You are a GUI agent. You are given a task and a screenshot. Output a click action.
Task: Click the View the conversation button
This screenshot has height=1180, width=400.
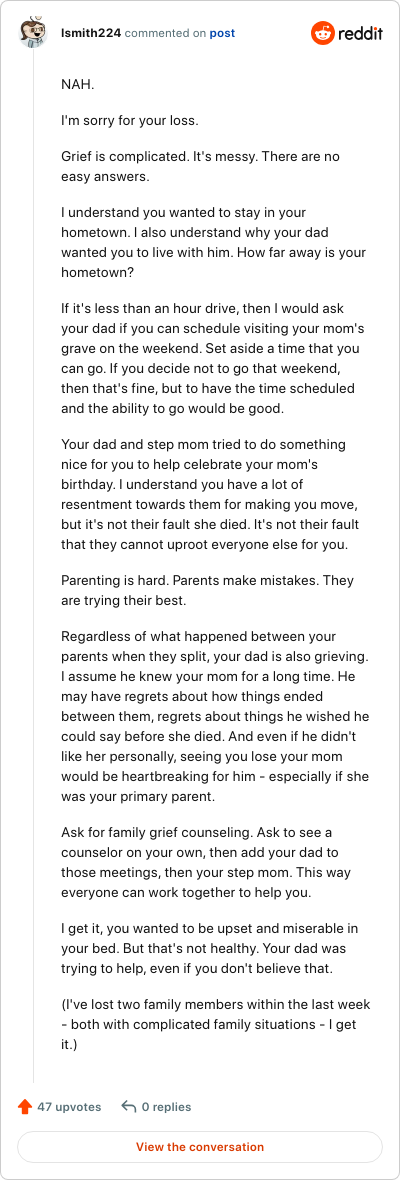coord(200,1147)
